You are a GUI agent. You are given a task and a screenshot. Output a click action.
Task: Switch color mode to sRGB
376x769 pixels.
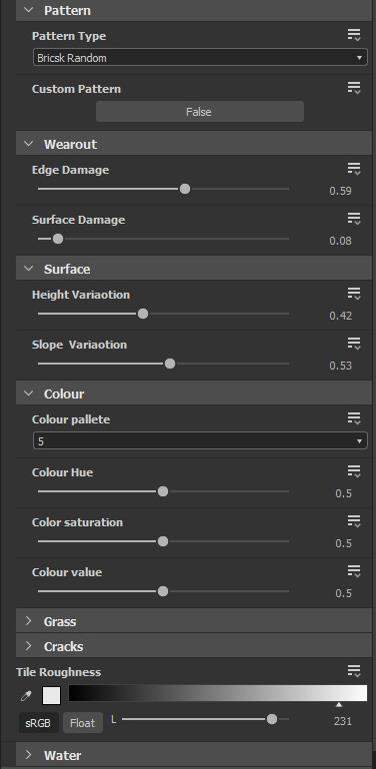coord(38,722)
